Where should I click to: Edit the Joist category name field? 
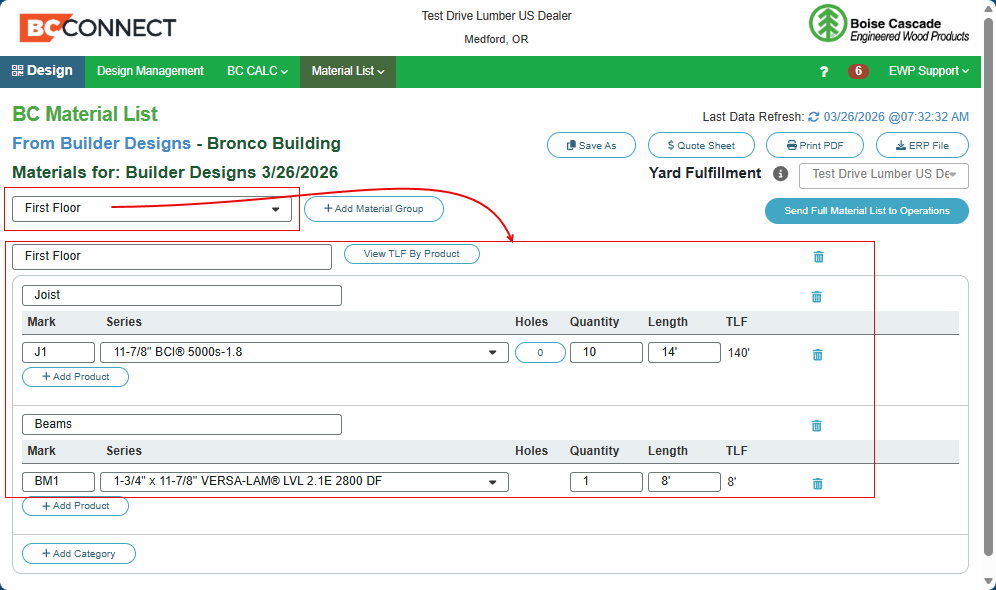click(x=182, y=295)
